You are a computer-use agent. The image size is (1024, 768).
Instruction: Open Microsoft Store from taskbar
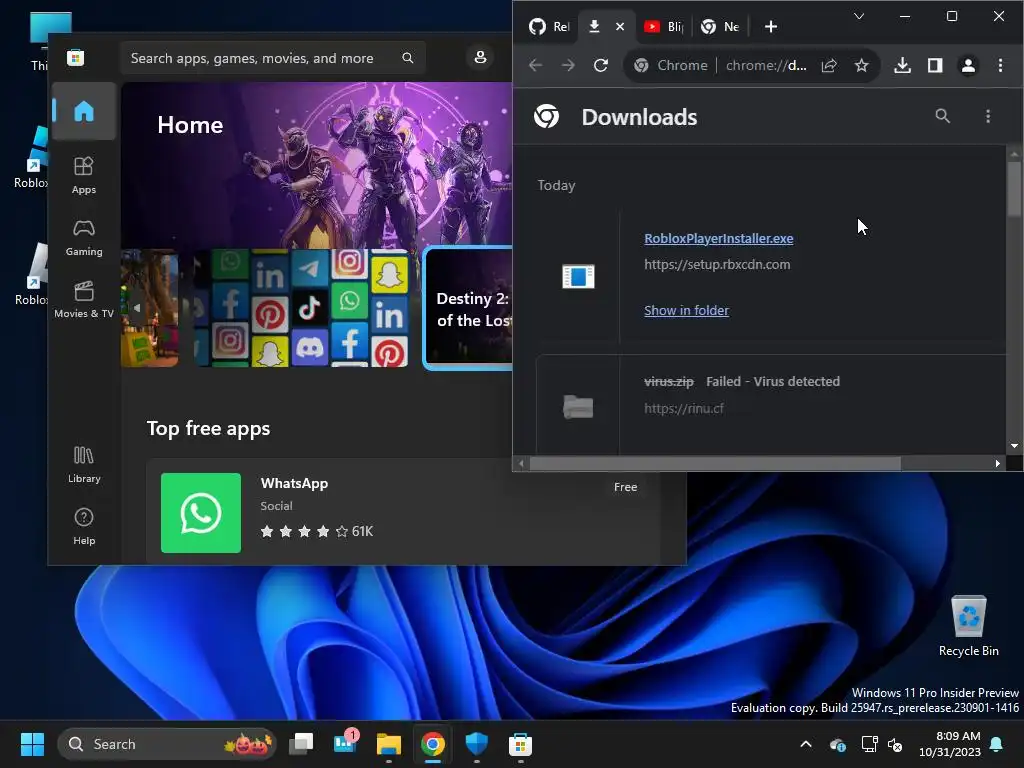pyautogui.click(x=520, y=744)
